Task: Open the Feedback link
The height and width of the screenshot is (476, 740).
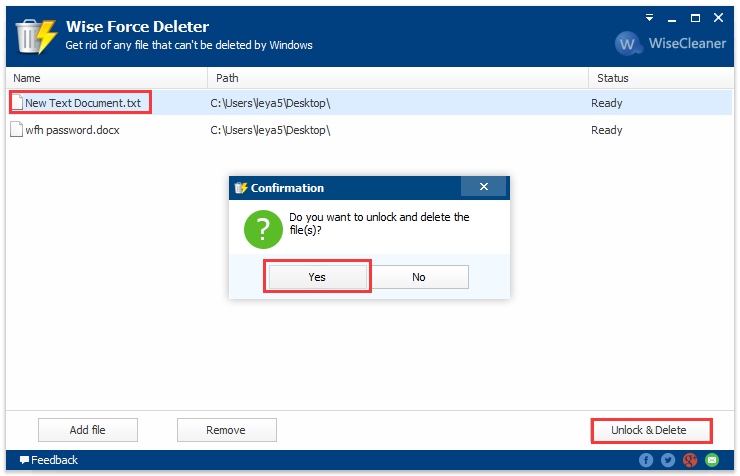Action: click(x=49, y=460)
